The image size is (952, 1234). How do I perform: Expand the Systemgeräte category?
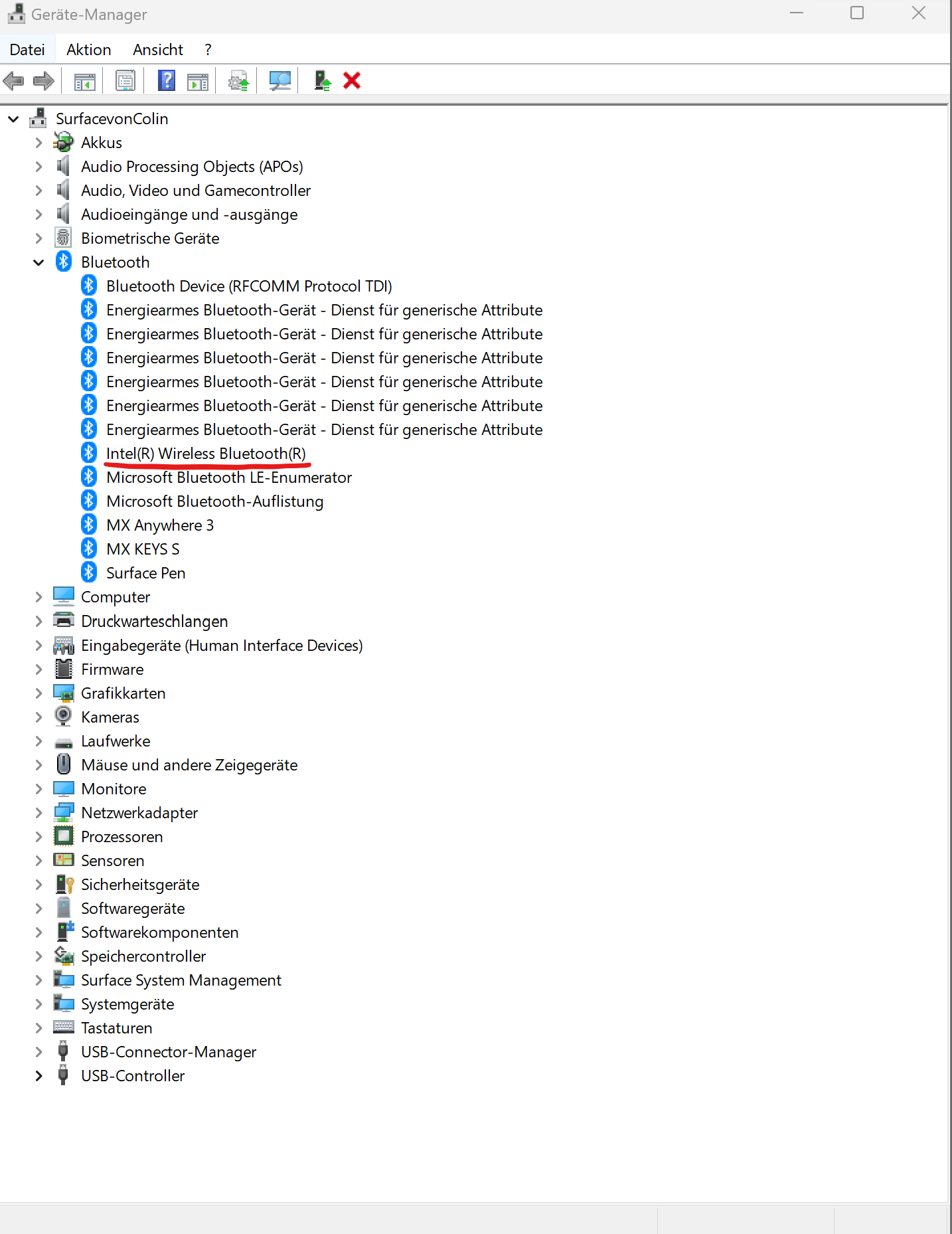click(x=39, y=1004)
